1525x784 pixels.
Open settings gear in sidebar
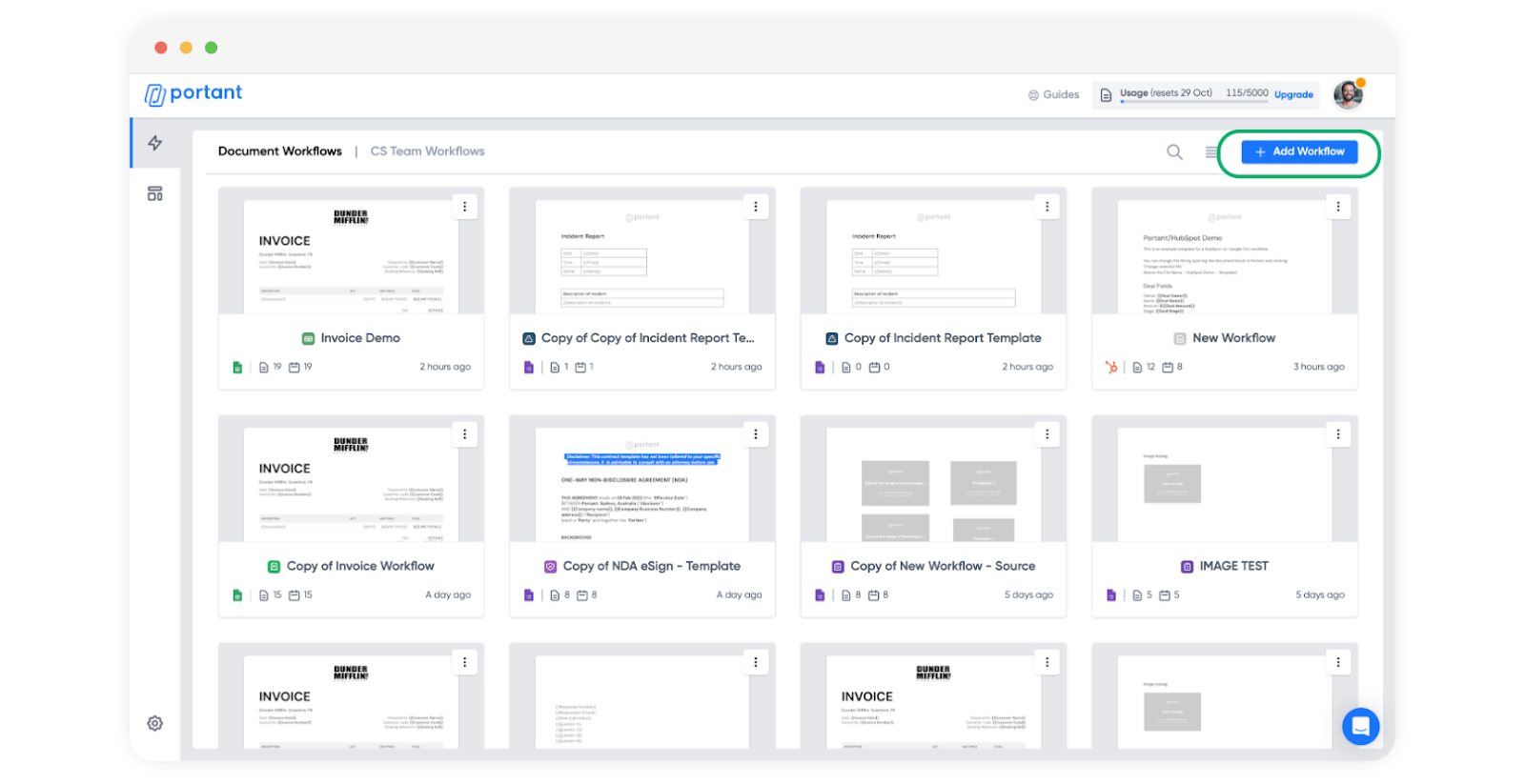pos(154,723)
